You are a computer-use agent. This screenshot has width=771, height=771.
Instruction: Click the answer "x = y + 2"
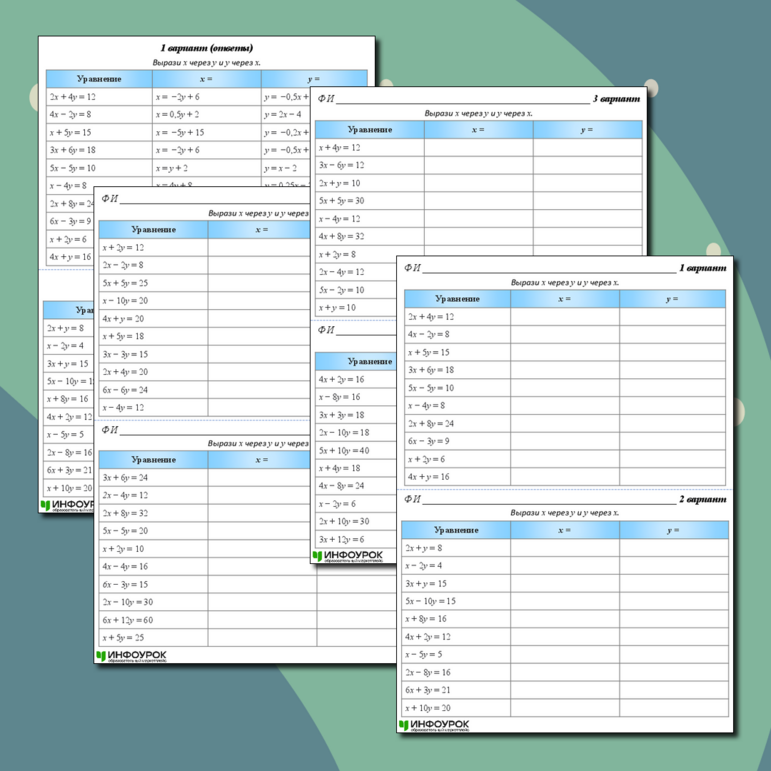[x=172, y=168]
